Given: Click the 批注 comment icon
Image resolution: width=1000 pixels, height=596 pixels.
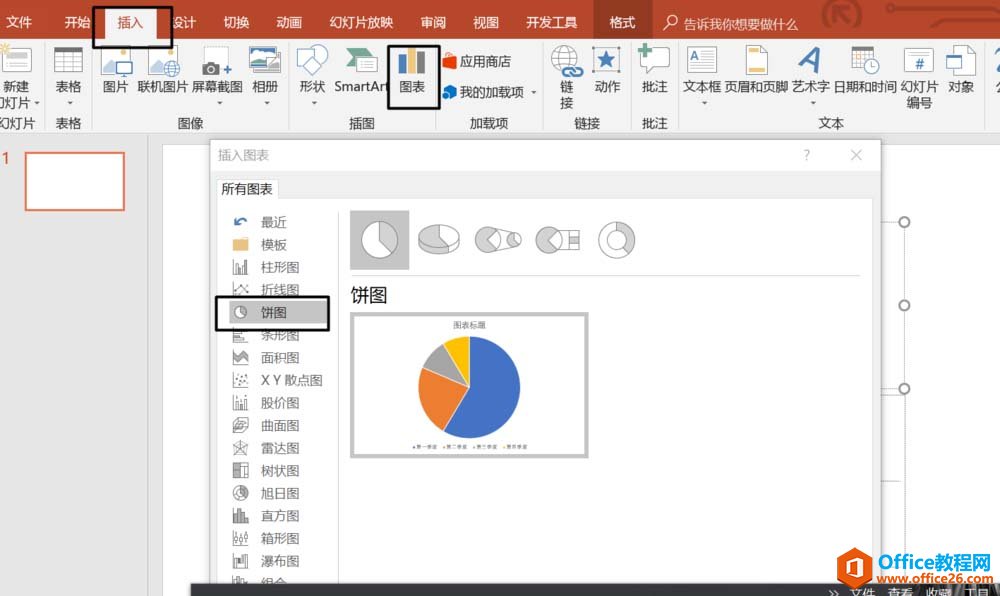Looking at the screenshot, I should [x=654, y=71].
